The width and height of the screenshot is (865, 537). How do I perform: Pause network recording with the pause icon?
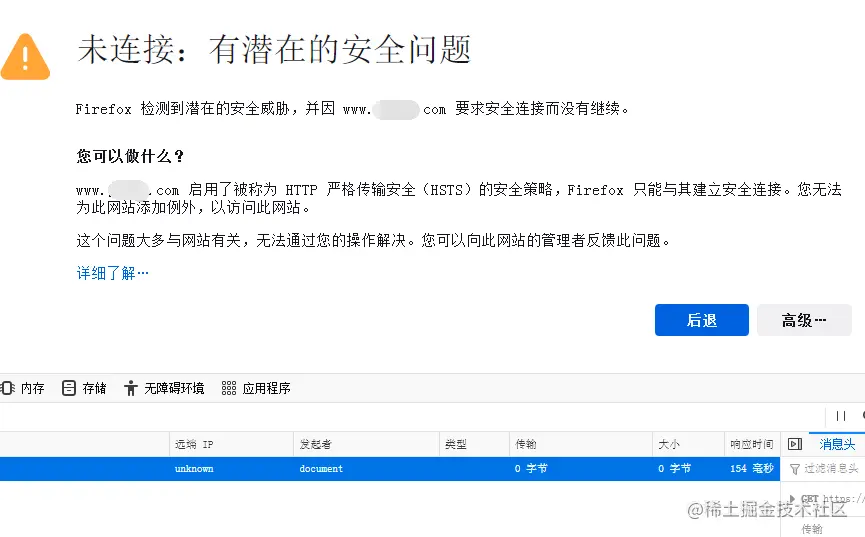click(841, 416)
